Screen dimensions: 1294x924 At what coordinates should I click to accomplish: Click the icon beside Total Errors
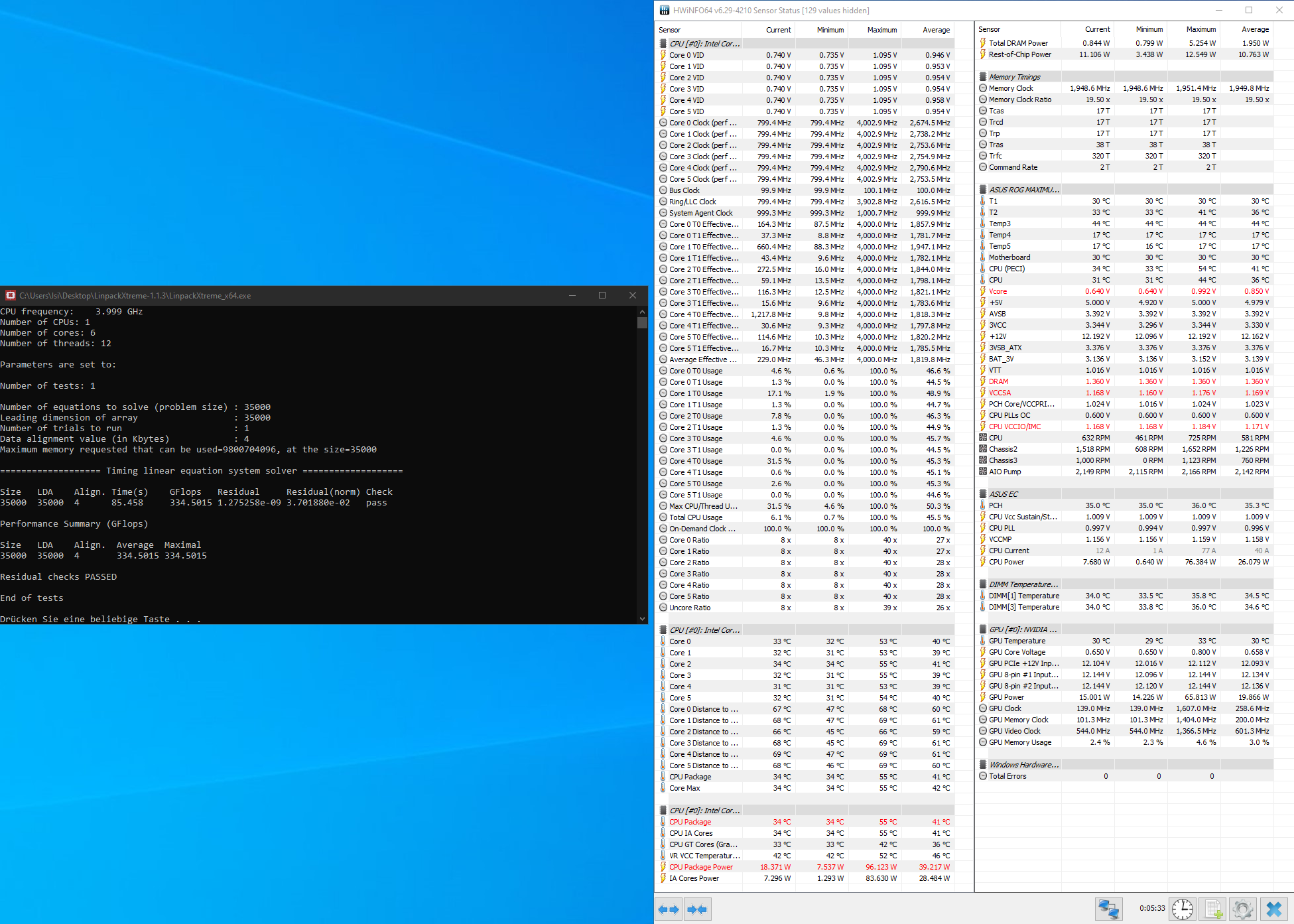pos(983,776)
